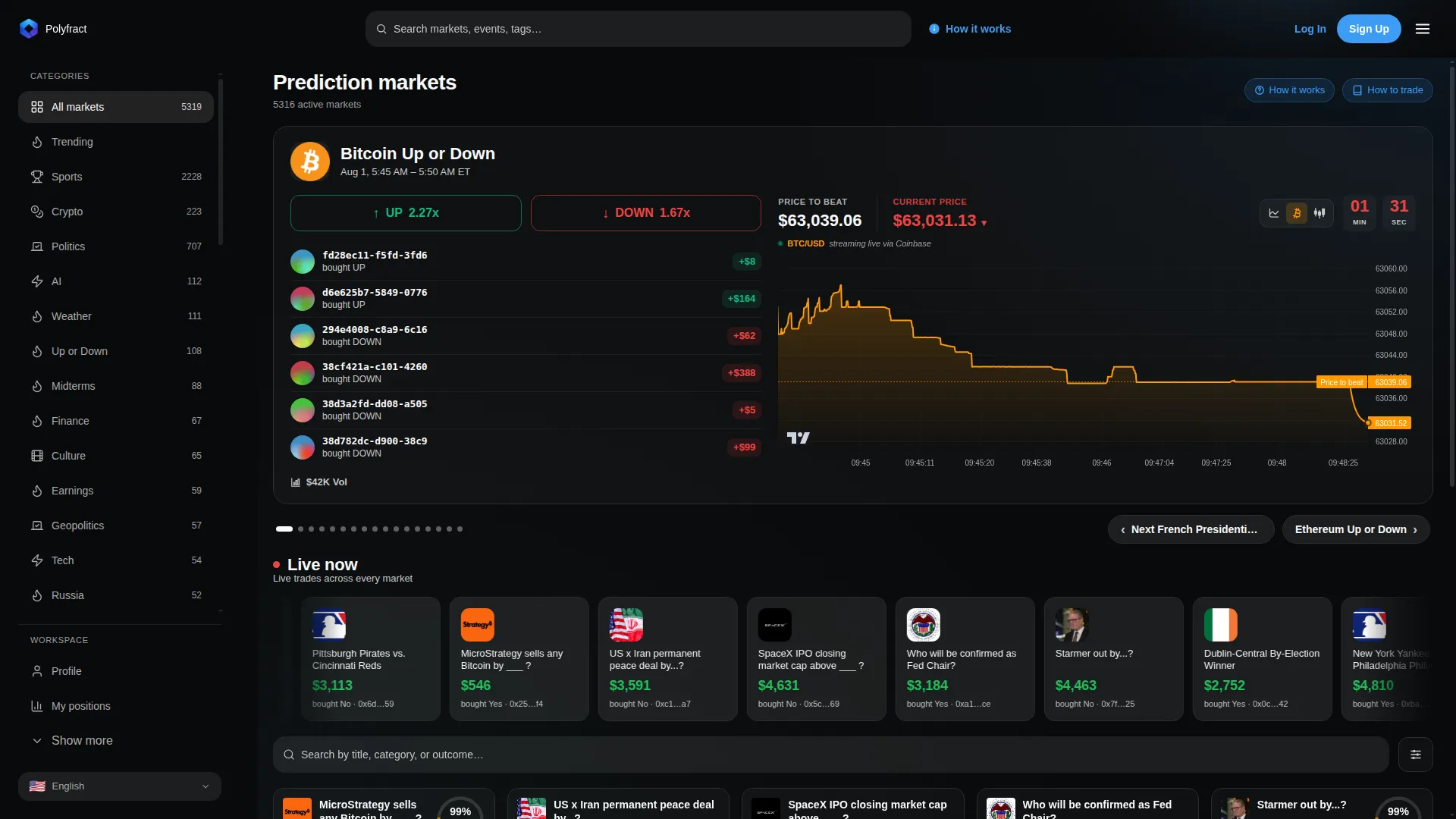Click trader name 38d3a2fd-dd08-a505
1456x819 pixels.
pos(375,404)
